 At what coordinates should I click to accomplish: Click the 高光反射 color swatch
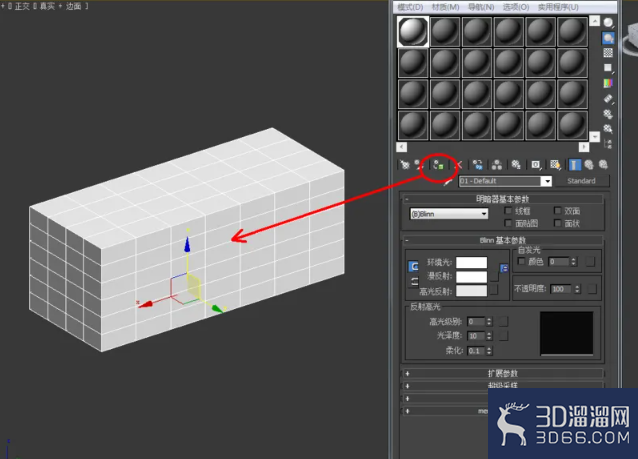[471, 291]
